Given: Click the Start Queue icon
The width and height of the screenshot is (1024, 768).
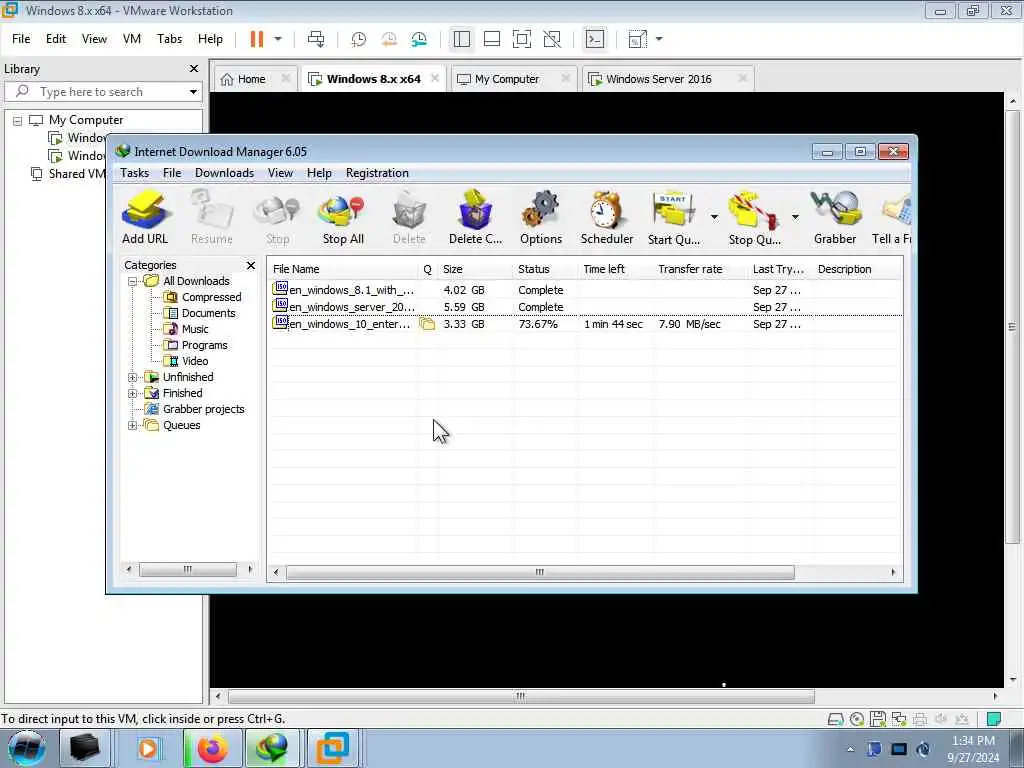Looking at the screenshot, I should [x=674, y=217].
